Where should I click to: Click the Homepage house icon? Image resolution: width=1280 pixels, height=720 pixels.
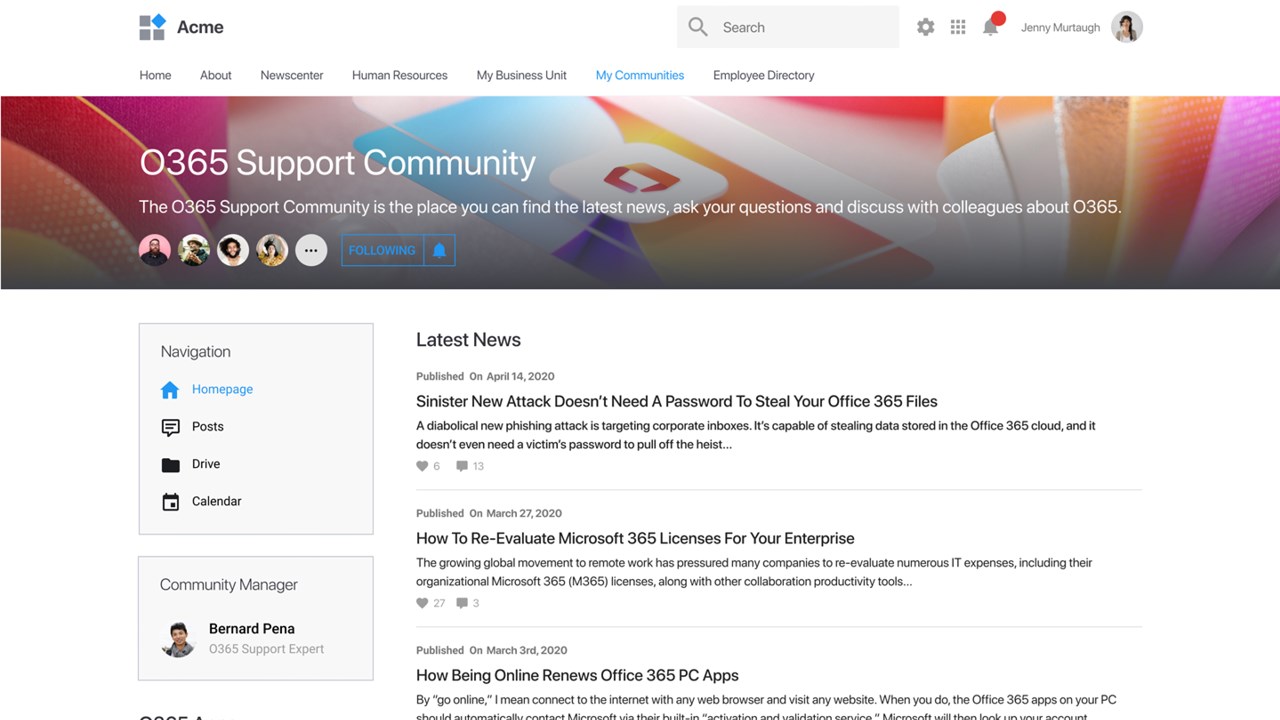[x=170, y=390]
